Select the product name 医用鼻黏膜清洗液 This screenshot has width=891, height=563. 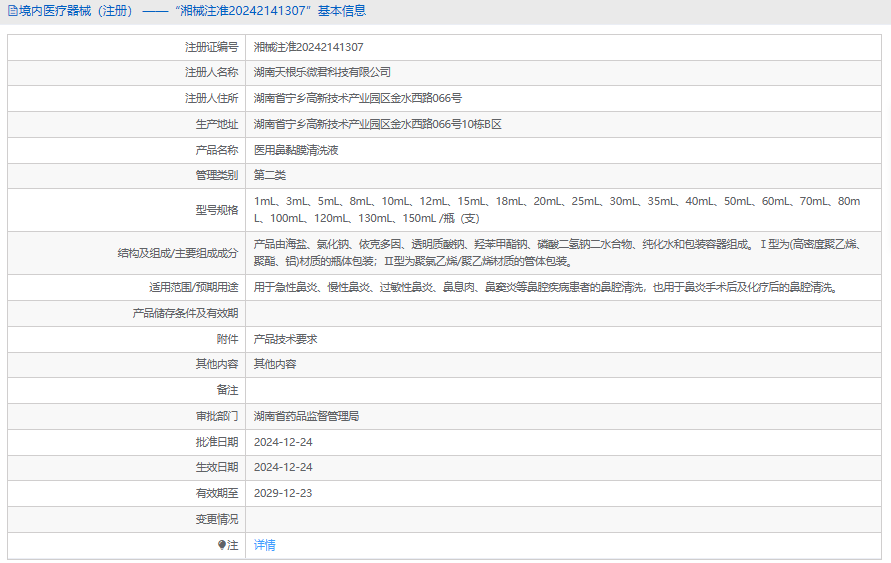click(x=296, y=150)
